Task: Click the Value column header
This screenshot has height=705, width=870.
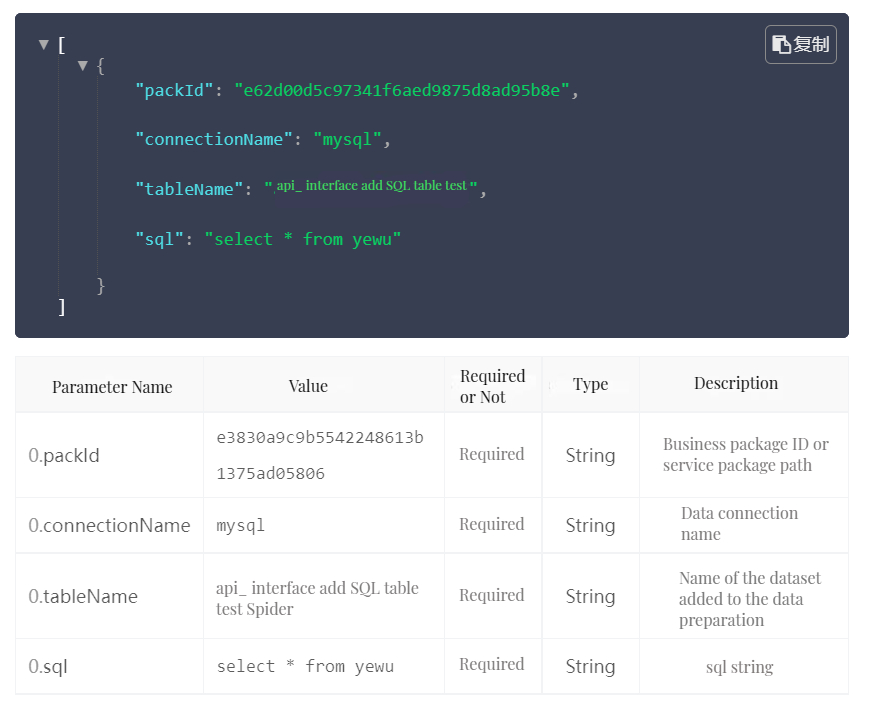Action: tap(308, 384)
